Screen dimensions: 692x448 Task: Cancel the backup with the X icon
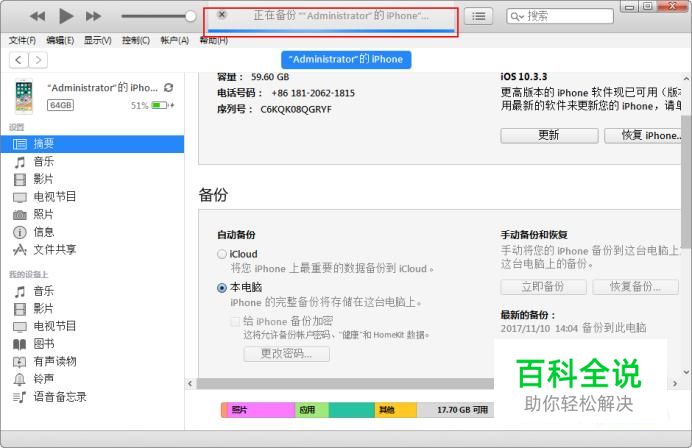pyautogui.click(x=222, y=15)
